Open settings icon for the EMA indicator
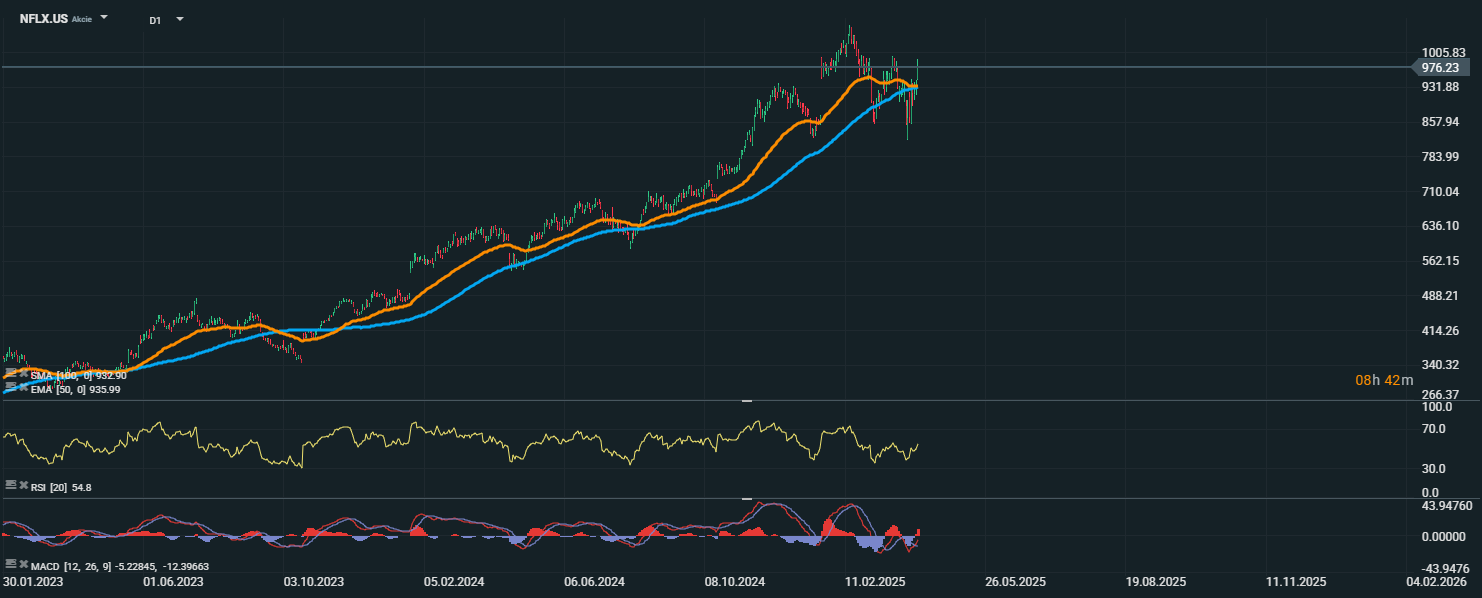The height and width of the screenshot is (598, 1482). (11, 387)
